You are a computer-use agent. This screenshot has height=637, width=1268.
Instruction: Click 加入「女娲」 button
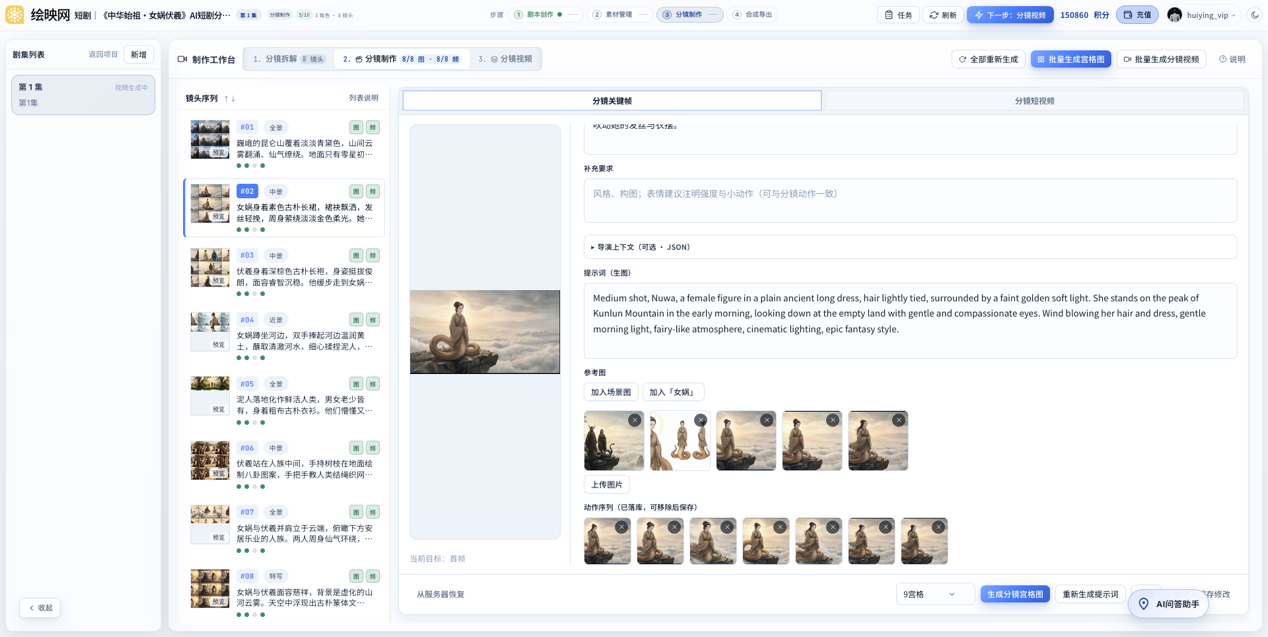673,392
